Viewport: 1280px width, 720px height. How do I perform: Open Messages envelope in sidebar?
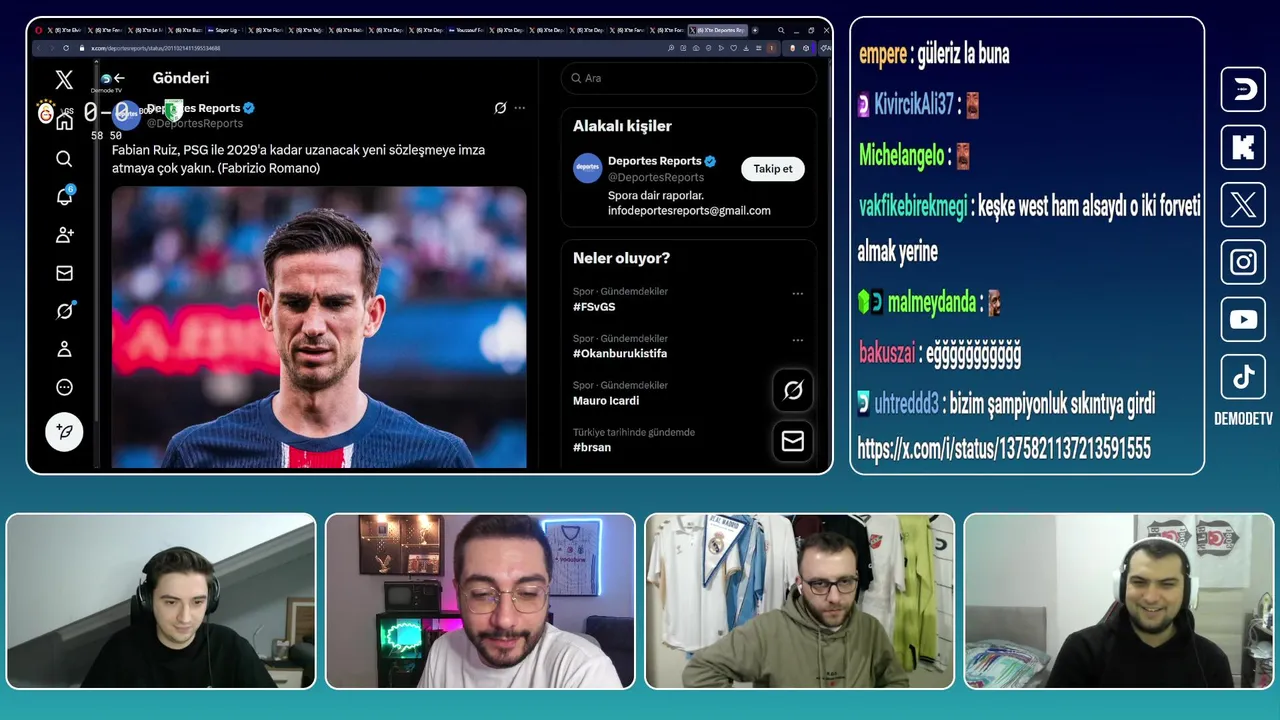[64, 273]
